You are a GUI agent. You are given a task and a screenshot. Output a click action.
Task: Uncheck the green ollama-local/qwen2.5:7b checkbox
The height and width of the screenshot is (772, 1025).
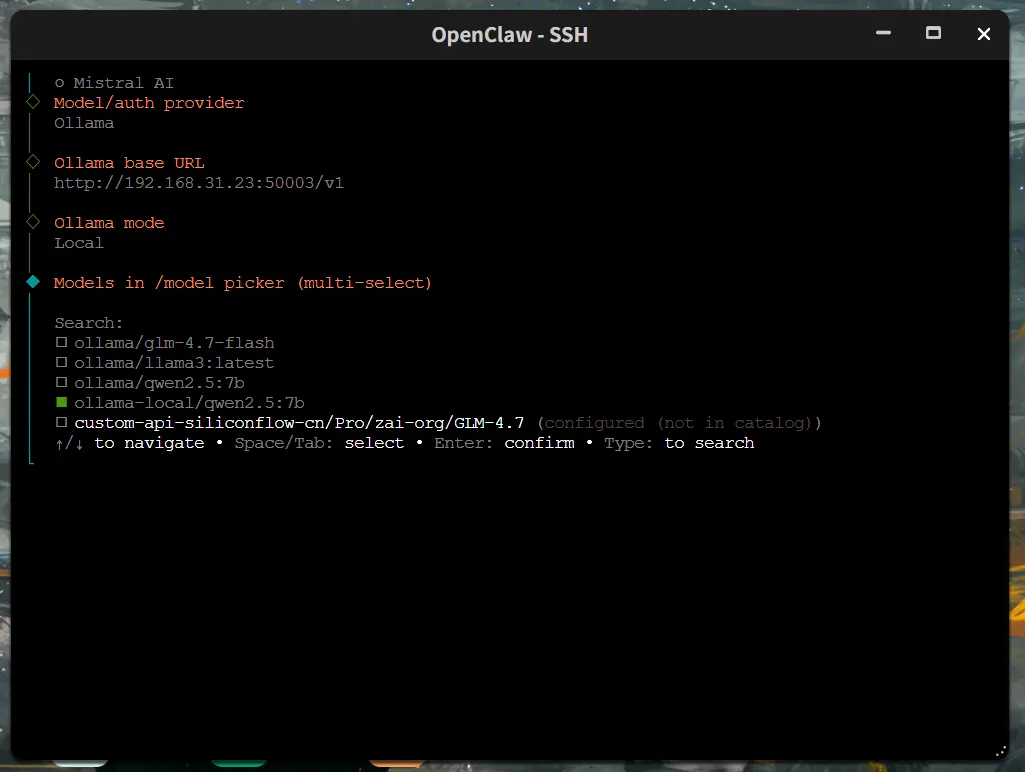61,402
